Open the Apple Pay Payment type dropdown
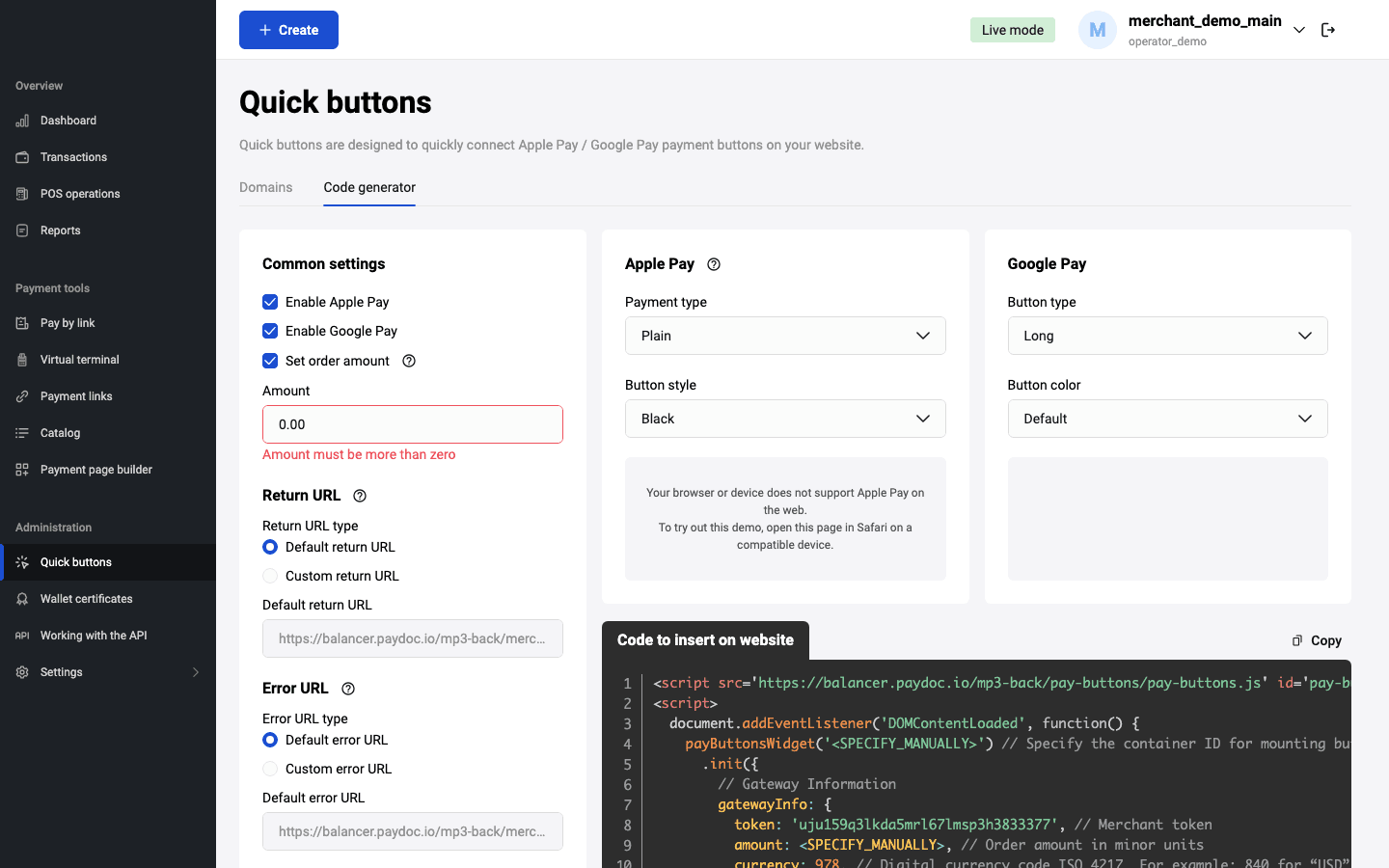 (785, 336)
